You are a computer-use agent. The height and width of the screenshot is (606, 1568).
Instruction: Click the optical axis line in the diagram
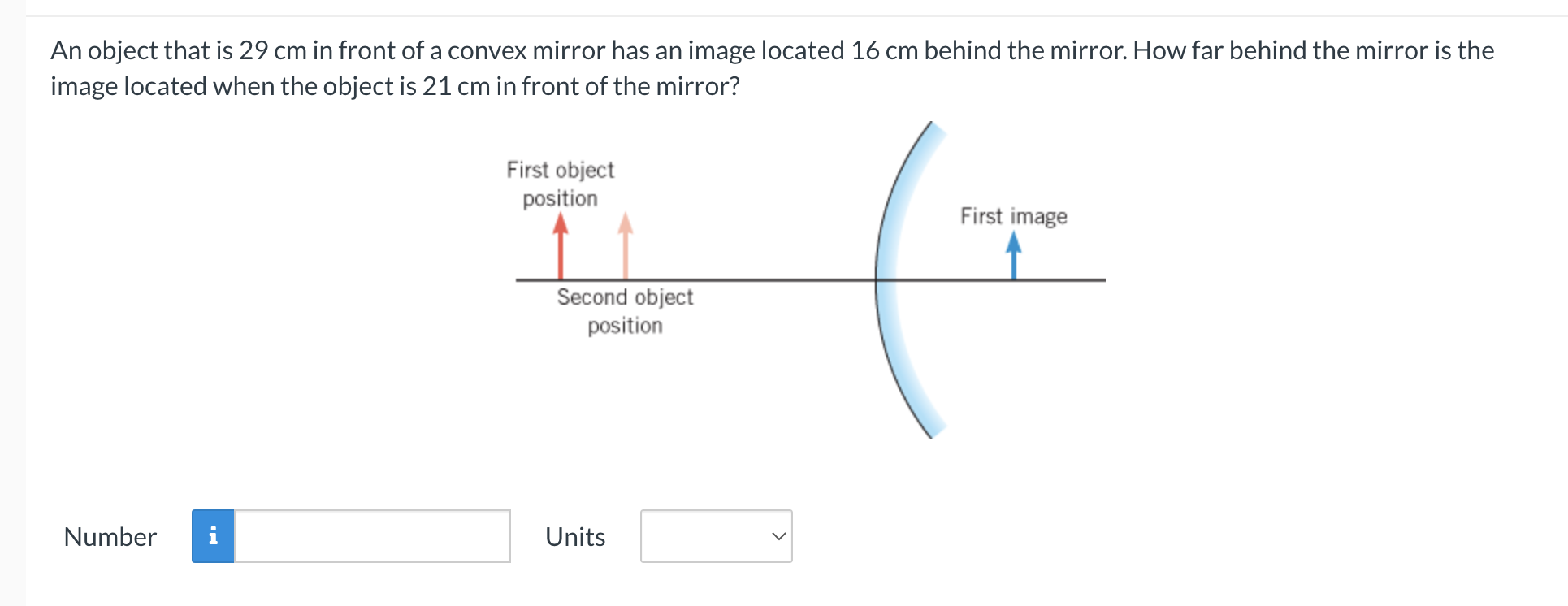click(772, 280)
